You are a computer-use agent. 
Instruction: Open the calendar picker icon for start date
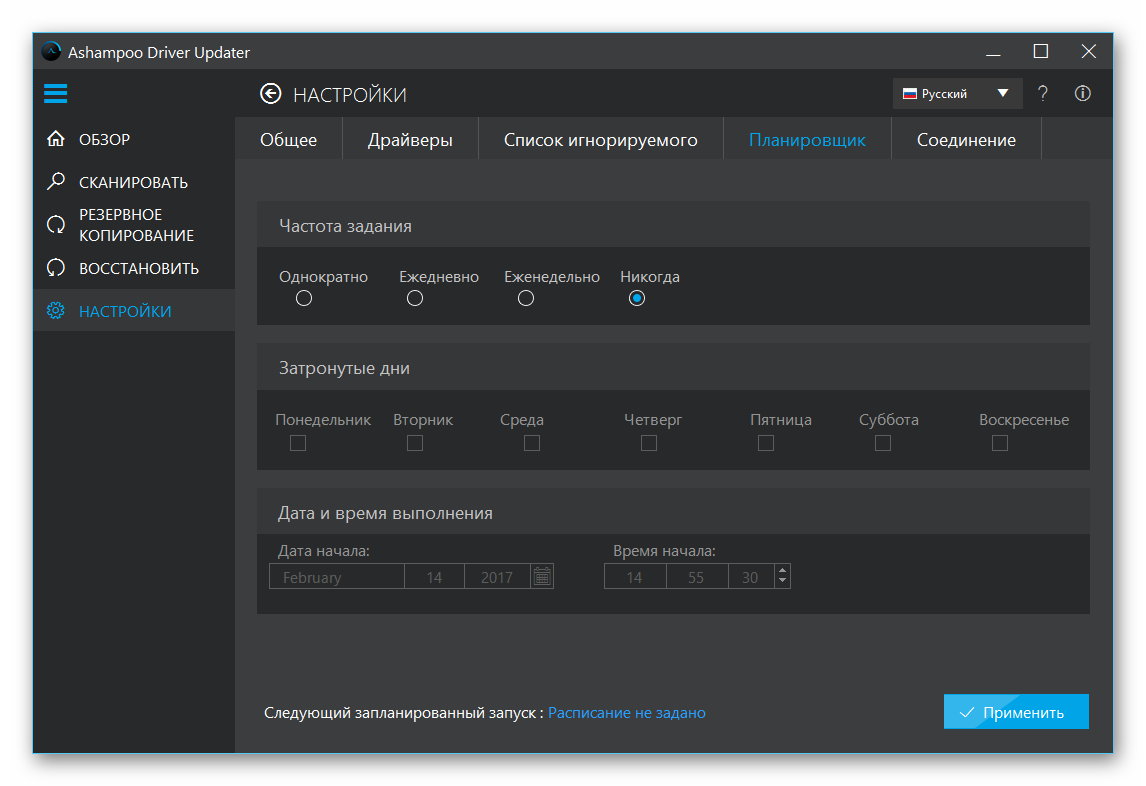[542, 576]
